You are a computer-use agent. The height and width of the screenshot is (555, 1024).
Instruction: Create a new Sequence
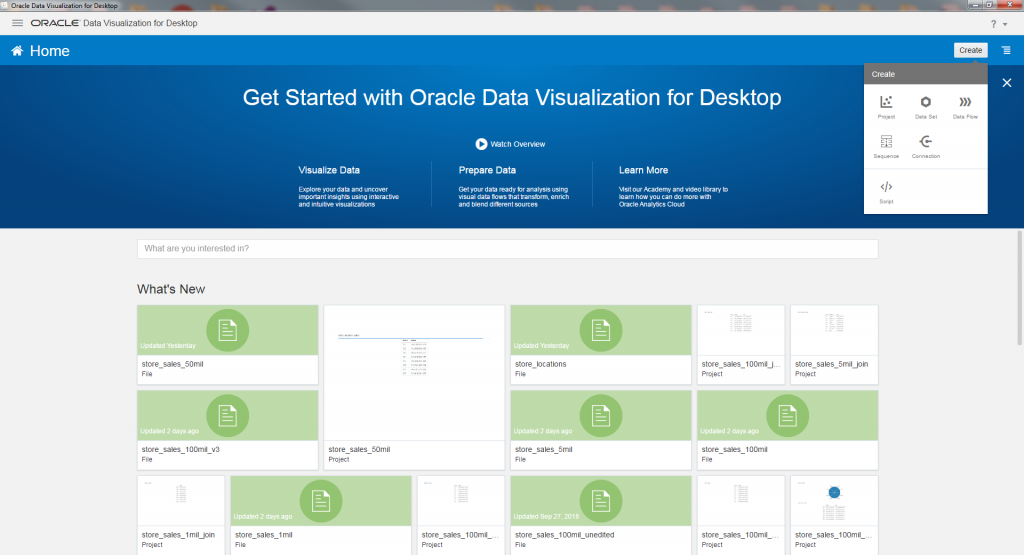(x=886, y=146)
